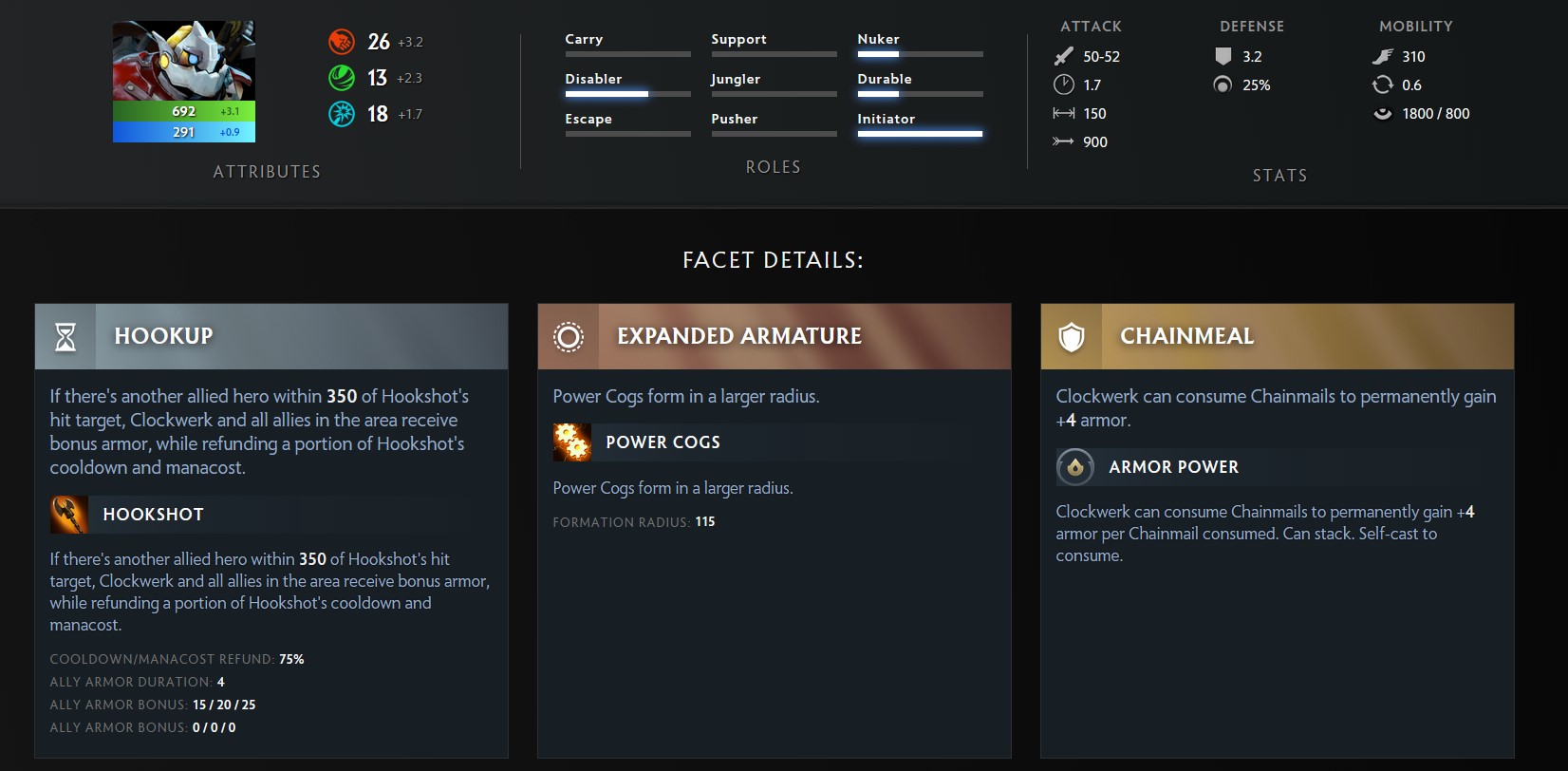The image size is (1568, 771).
Task: Click the ALLY ARMOR DURATION 4 line
Action: [138, 682]
